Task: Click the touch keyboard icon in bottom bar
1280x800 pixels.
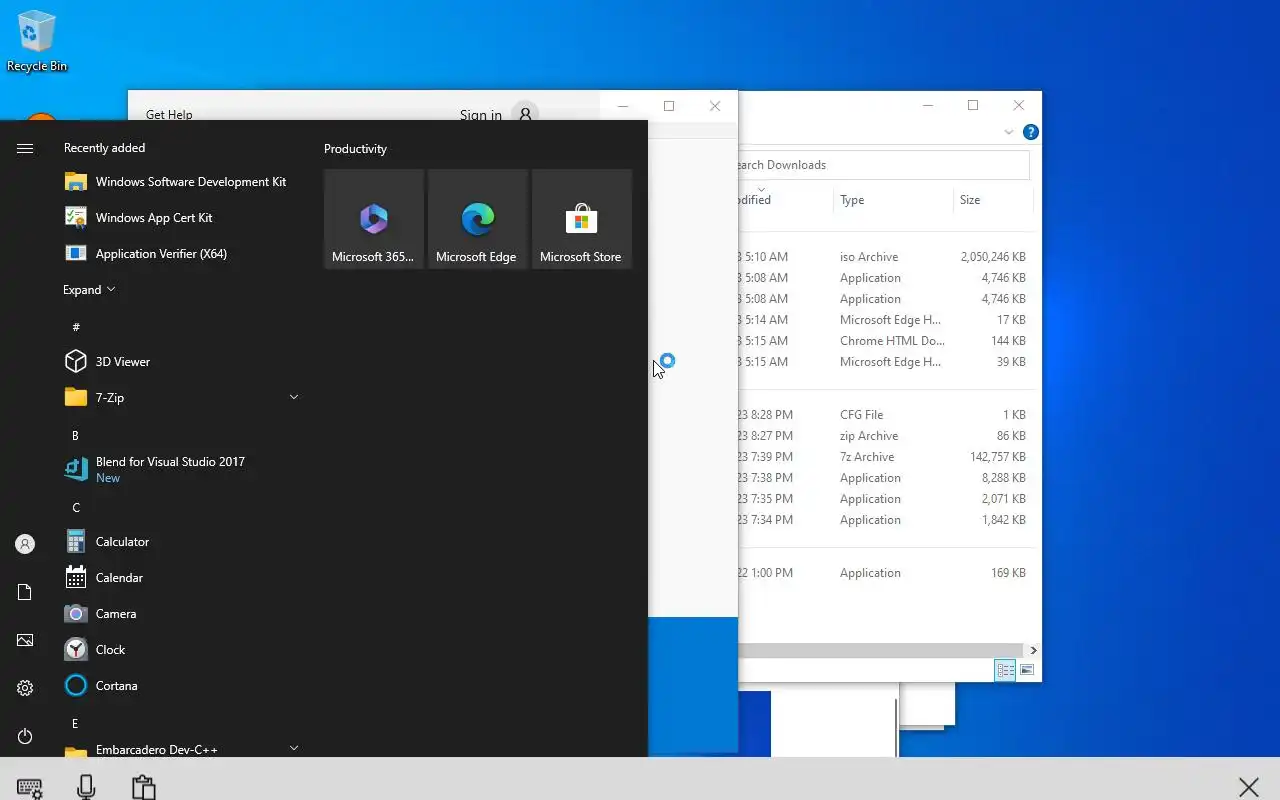Action: coord(30,788)
